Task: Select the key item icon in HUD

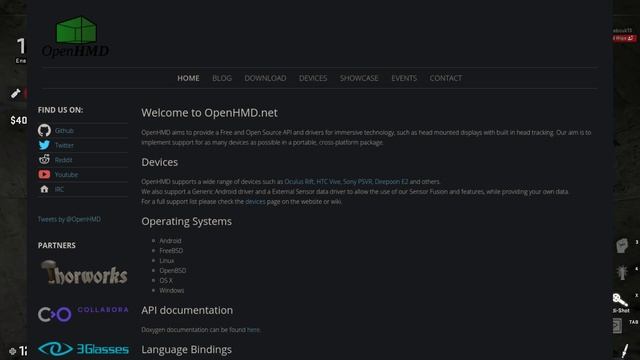Action: click(x=620, y=300)
